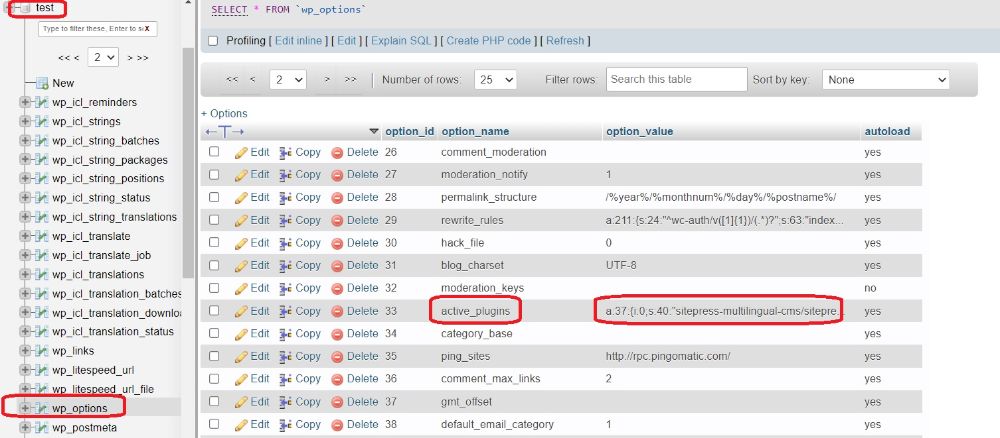Click the Create PHP code link
This screenshot has height=438, width=1000.
click(489, 41)
